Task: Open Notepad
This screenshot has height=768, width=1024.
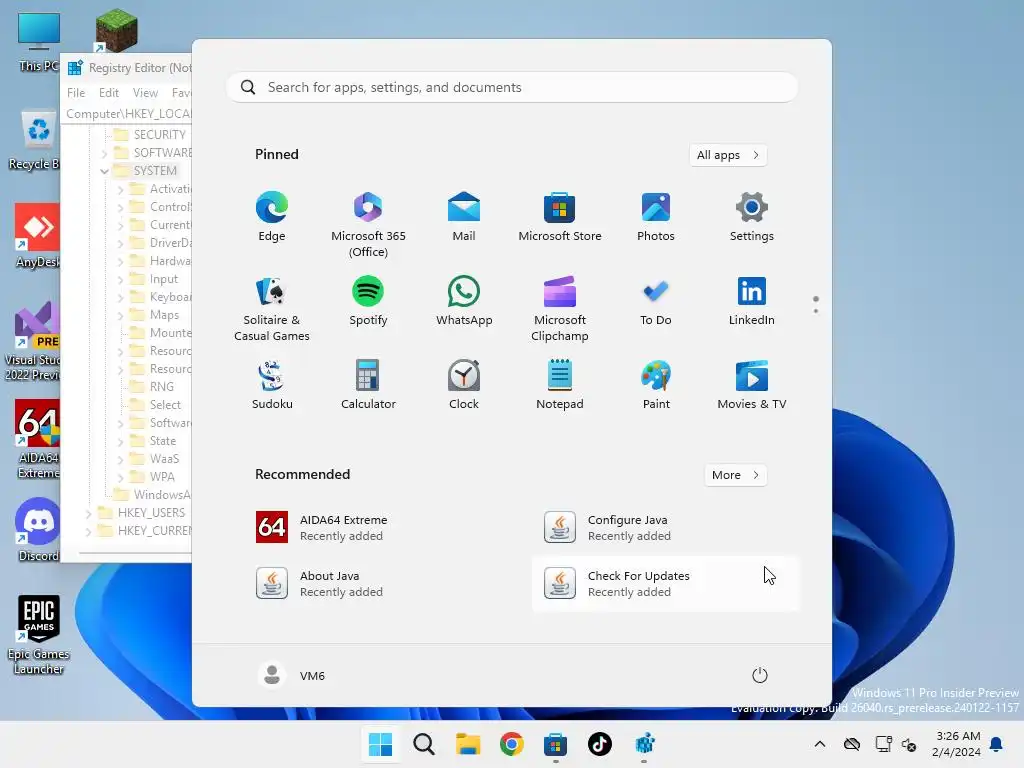Action: pyautogui.click(x=560, y=385)
